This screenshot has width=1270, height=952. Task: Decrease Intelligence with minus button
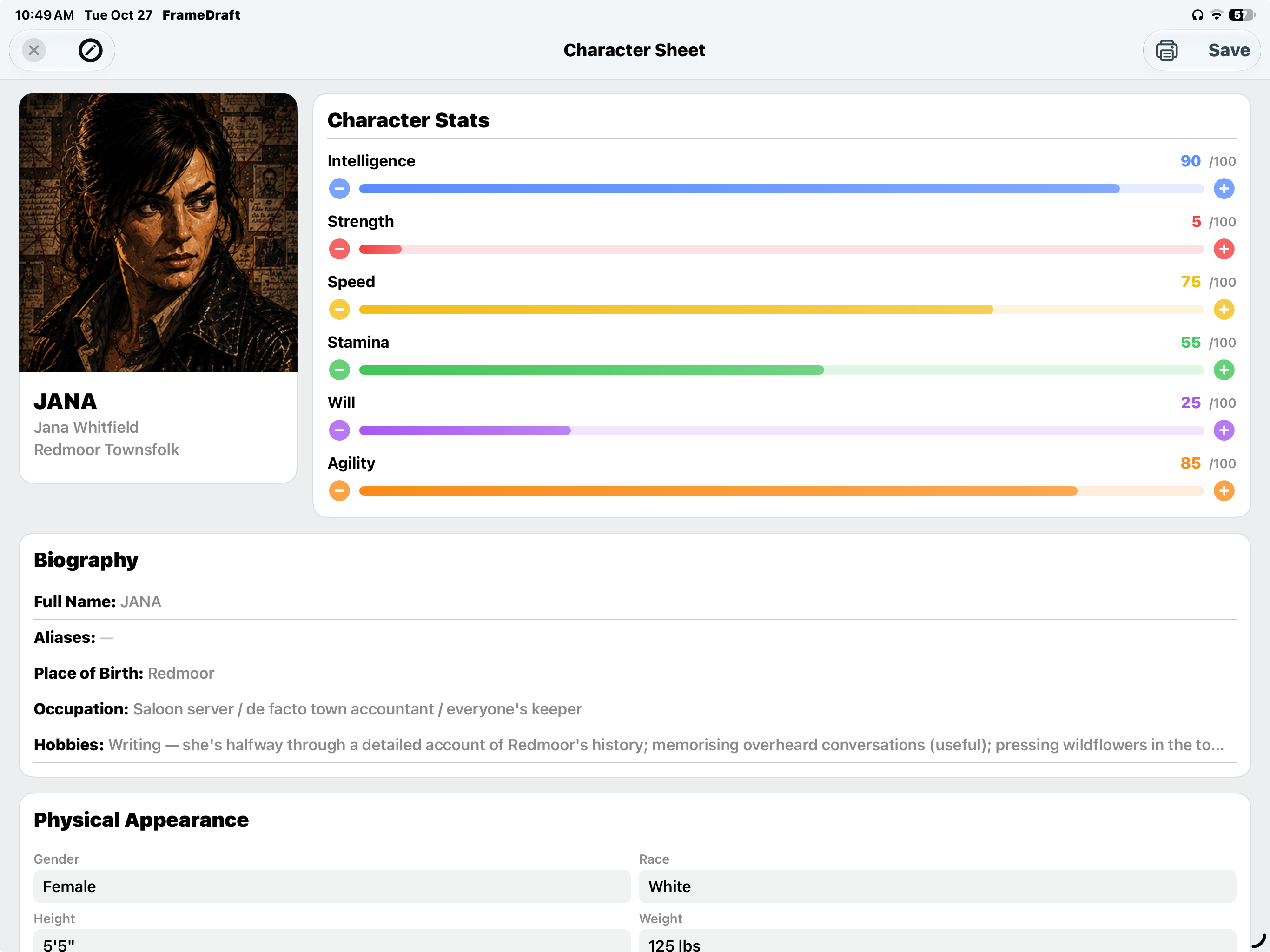coord(339,188)
